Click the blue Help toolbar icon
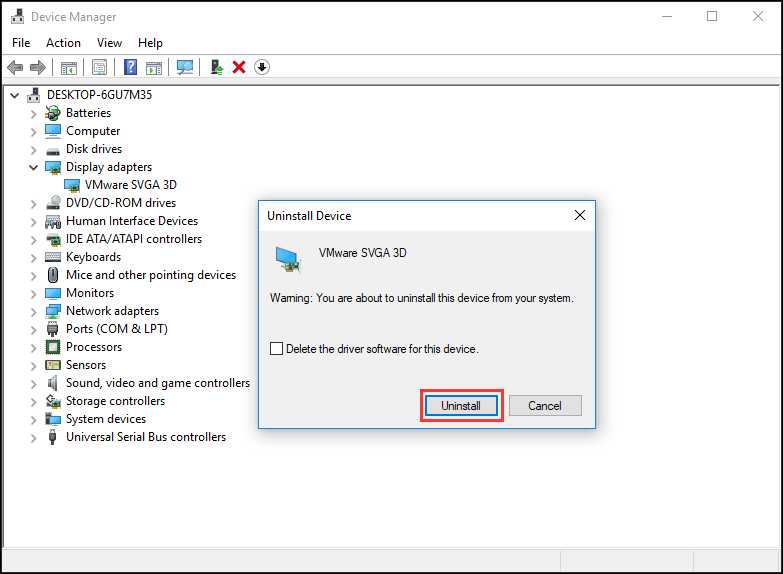The height and width of the screenshot is (574, 783). tap(130, 67)
